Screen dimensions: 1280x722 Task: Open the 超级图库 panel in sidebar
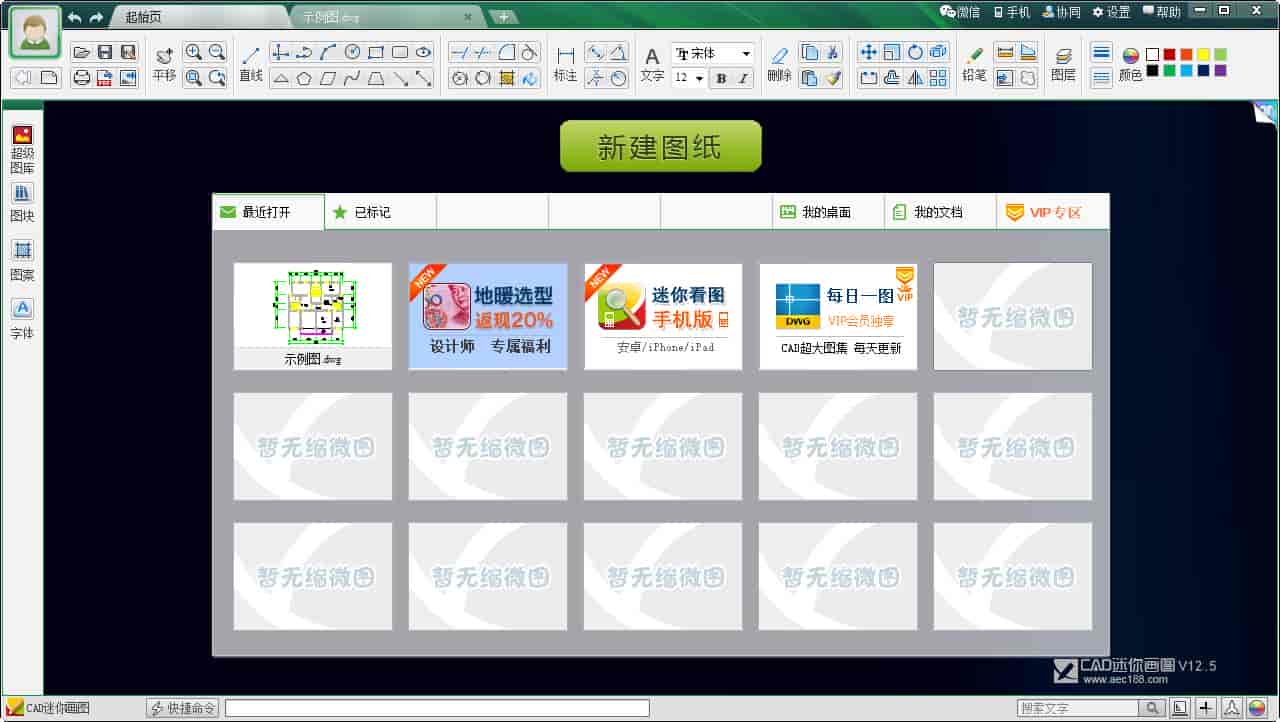[22, 140]
